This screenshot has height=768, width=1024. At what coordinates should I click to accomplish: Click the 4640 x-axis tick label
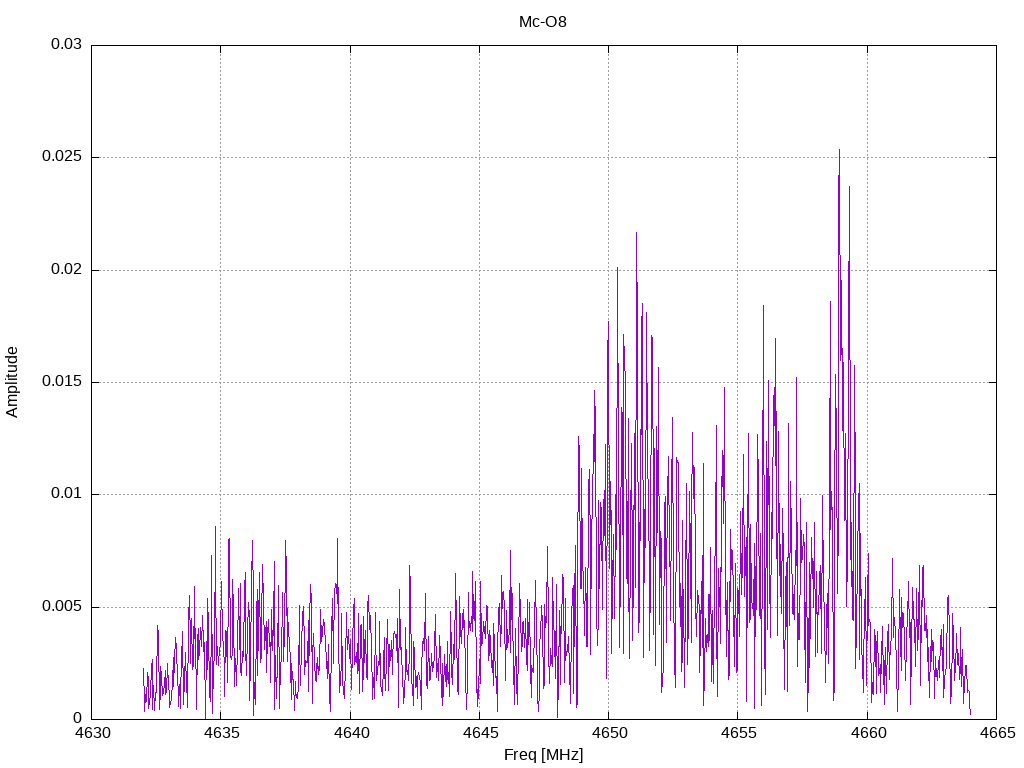[350, 733]
